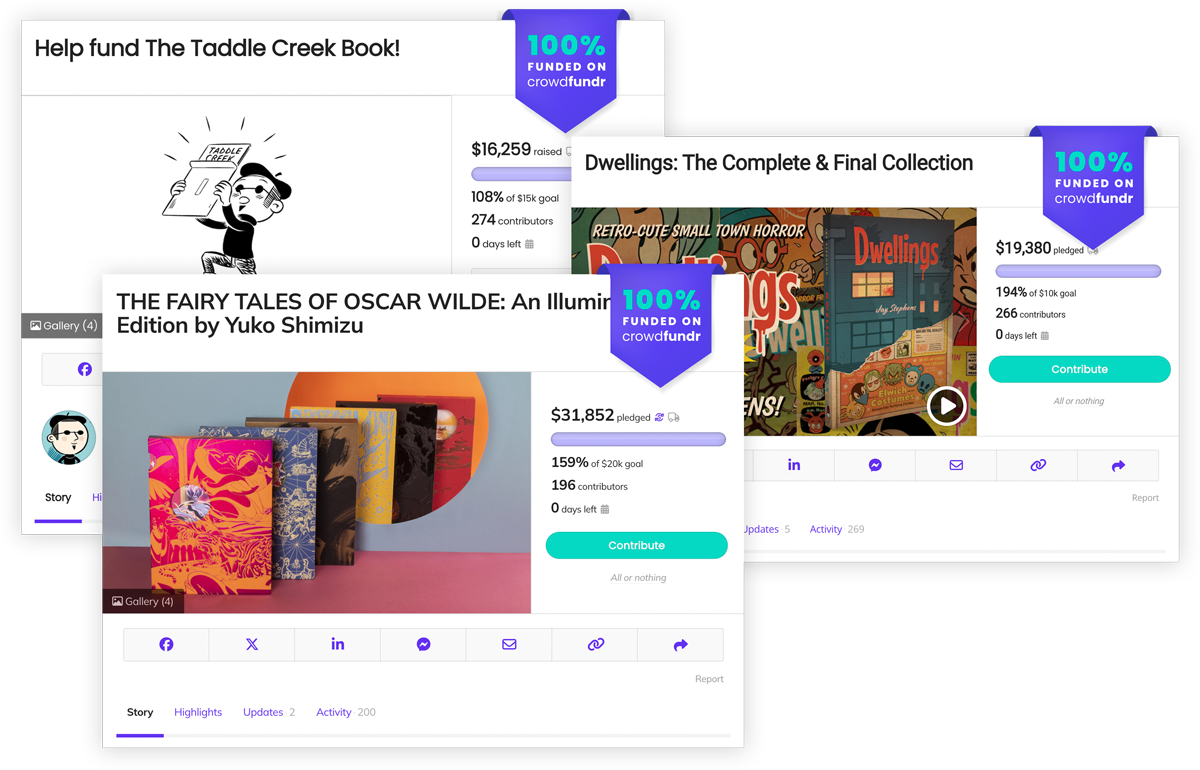Copy link icon in Oscar Wilde share bar

click(595, 645)
